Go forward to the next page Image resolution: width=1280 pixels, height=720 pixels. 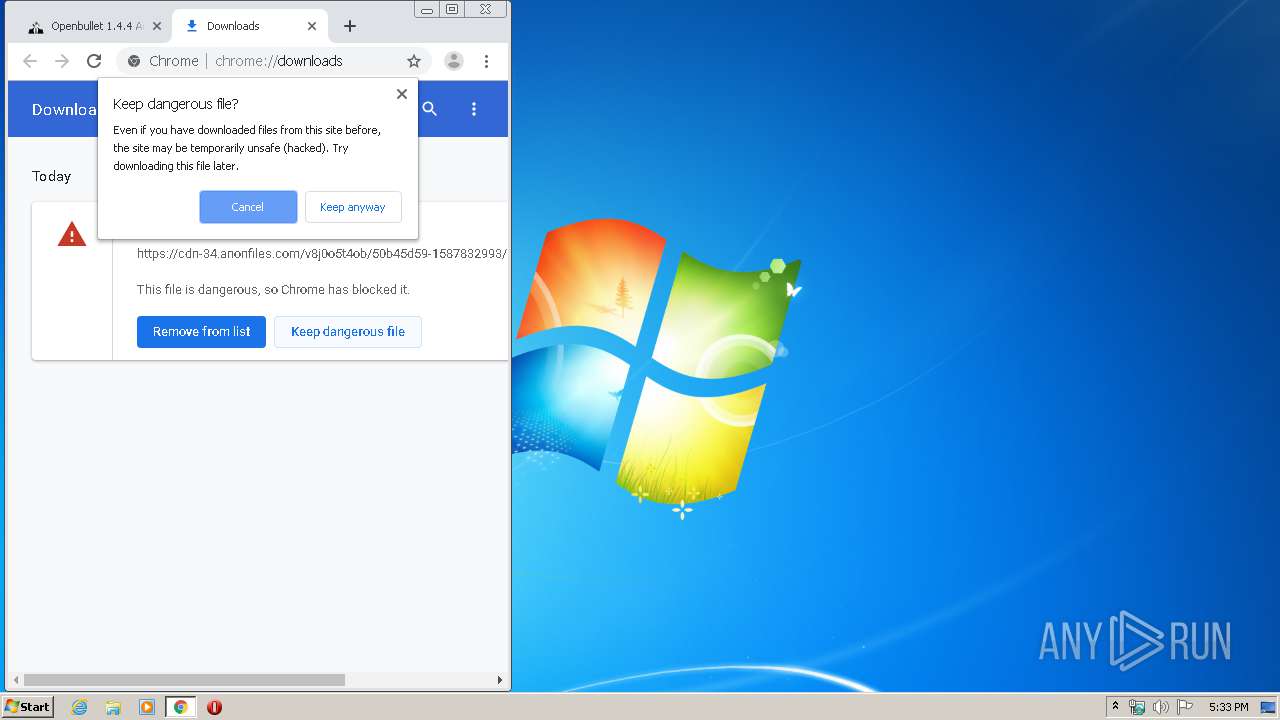62,61
